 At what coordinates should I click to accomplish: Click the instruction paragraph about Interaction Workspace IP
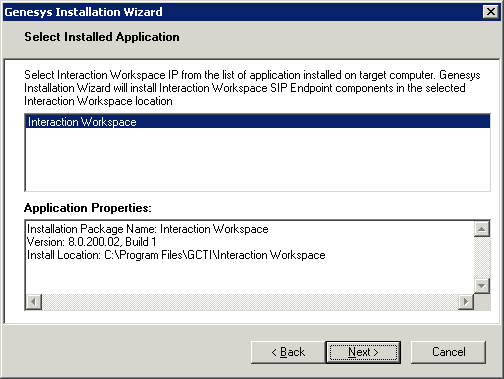click(x=252, y=88)
